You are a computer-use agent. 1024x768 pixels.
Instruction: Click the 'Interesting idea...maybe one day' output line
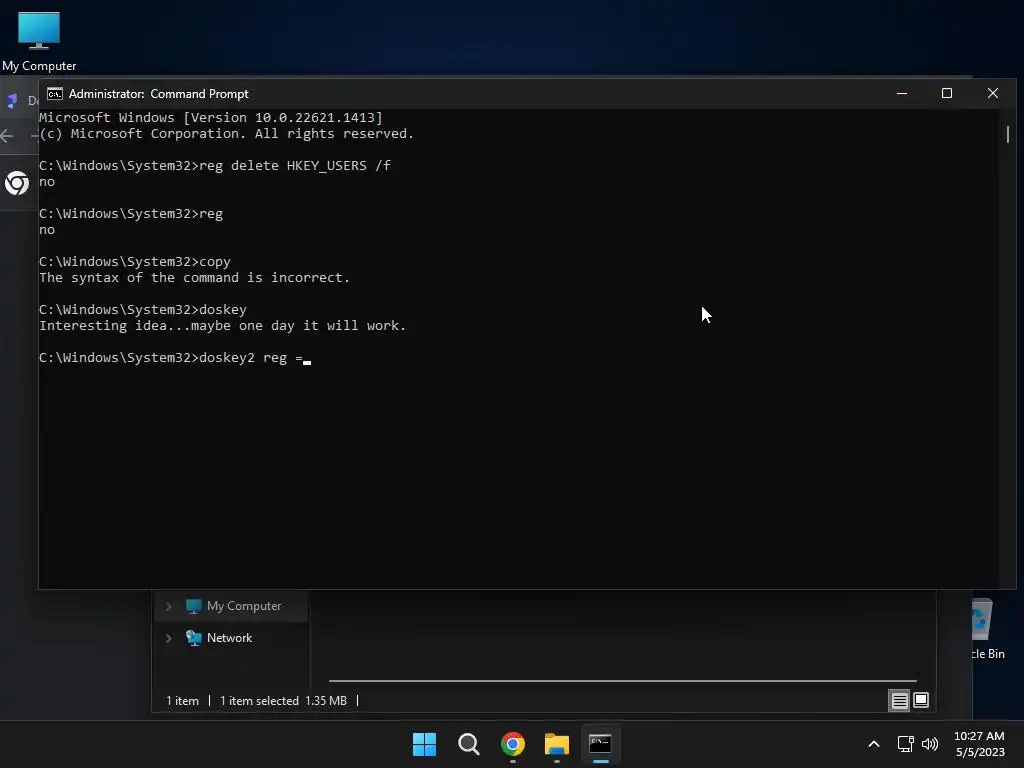click(x=222, y=326)
